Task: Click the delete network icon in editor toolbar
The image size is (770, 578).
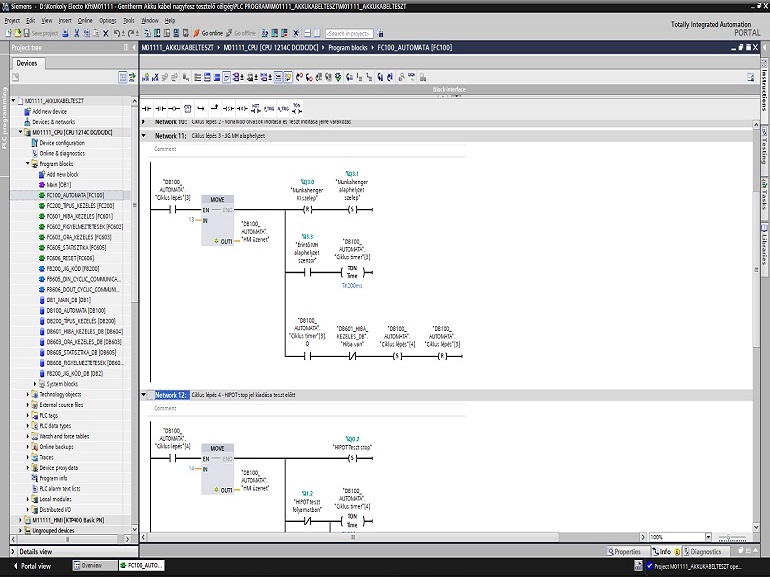Action: click(155, 77)
